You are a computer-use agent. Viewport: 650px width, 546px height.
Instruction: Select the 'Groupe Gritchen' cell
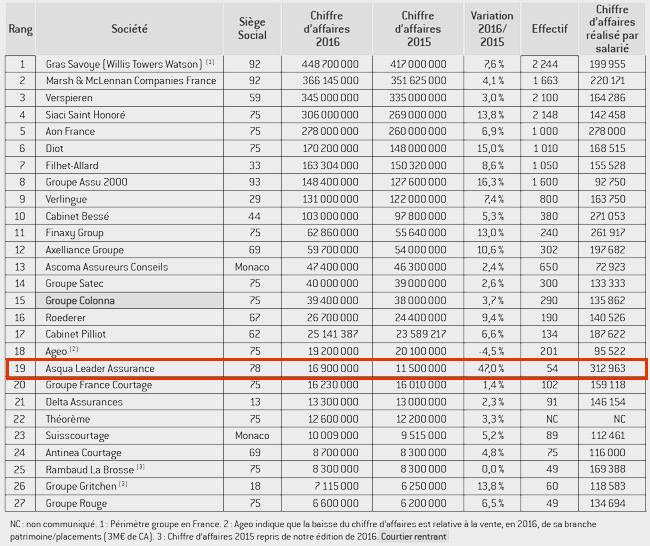click(129, 486)
